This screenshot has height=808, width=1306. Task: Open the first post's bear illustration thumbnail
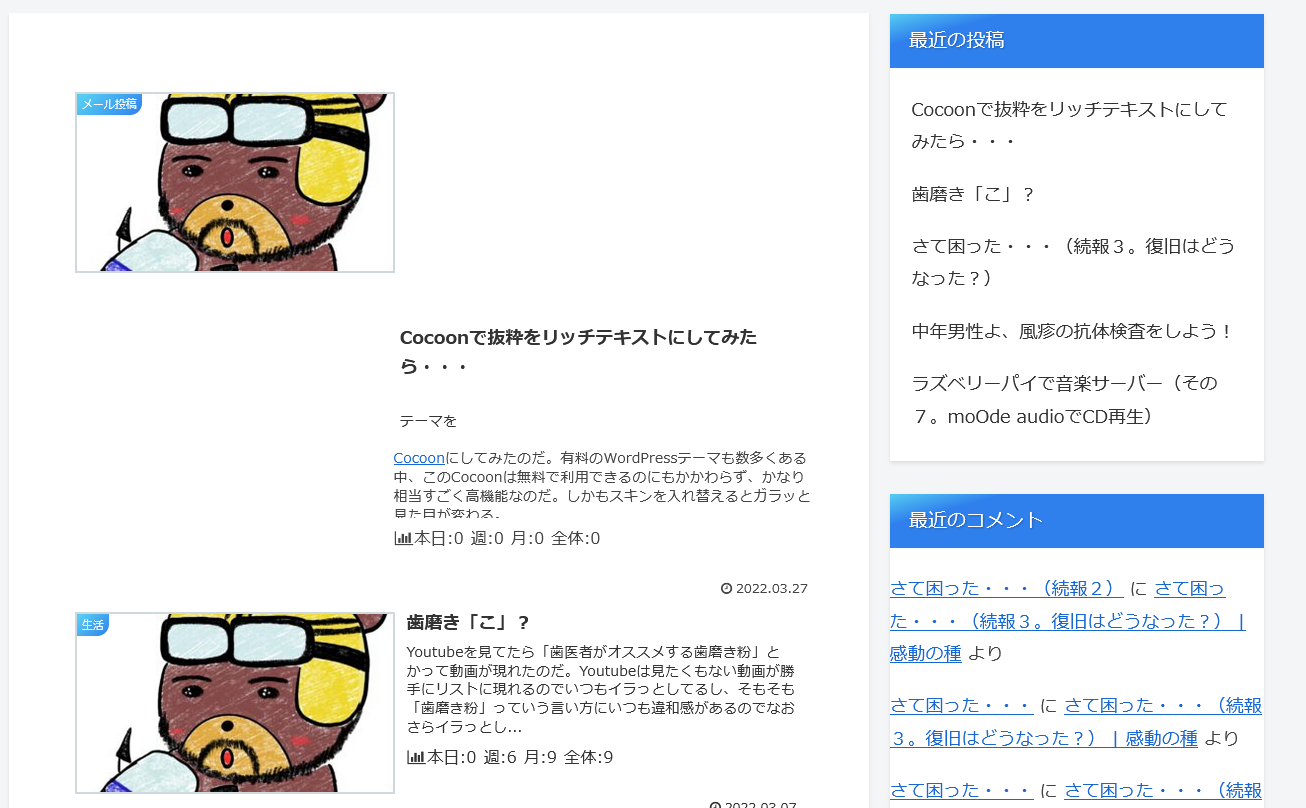click(x=235, y=182)
